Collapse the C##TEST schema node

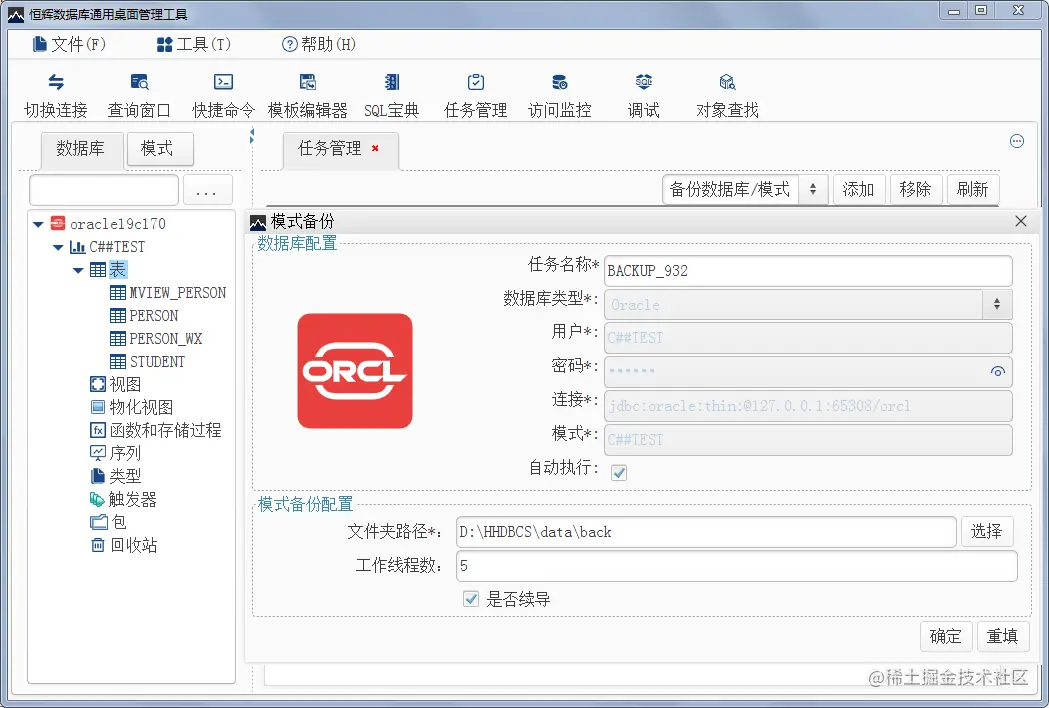coord(58,248)
